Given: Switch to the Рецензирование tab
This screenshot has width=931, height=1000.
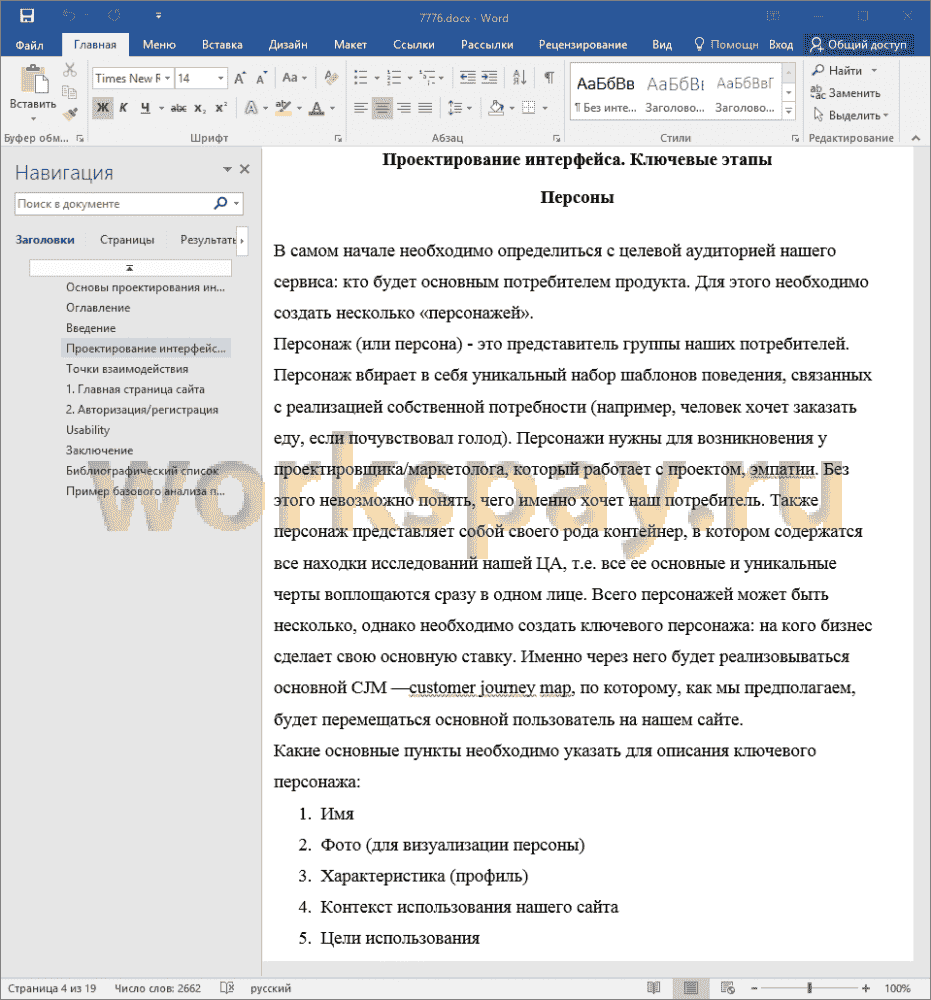Looking at the screenshot, I should click(583, 45).
